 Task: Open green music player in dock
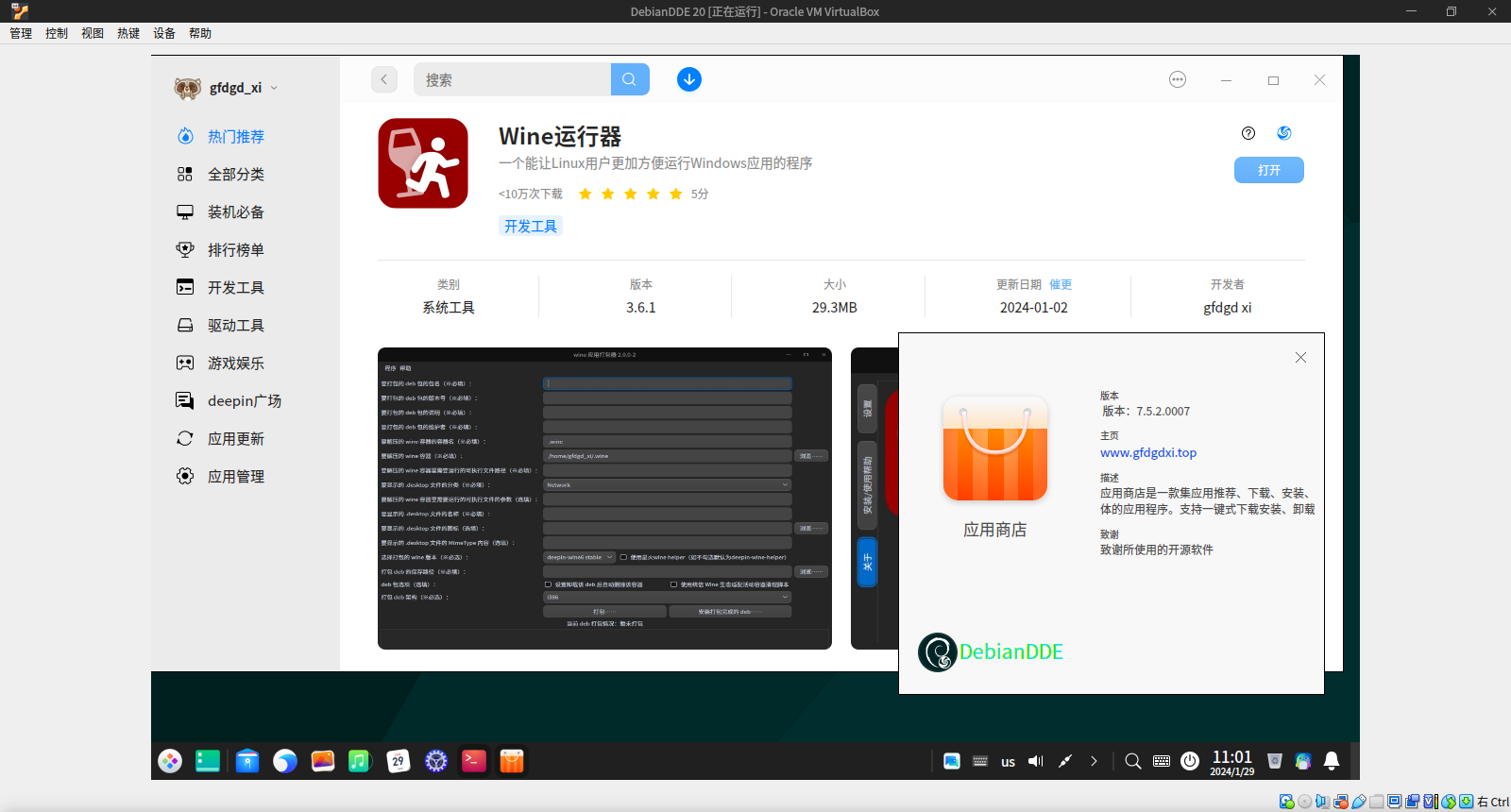[360, 761]
